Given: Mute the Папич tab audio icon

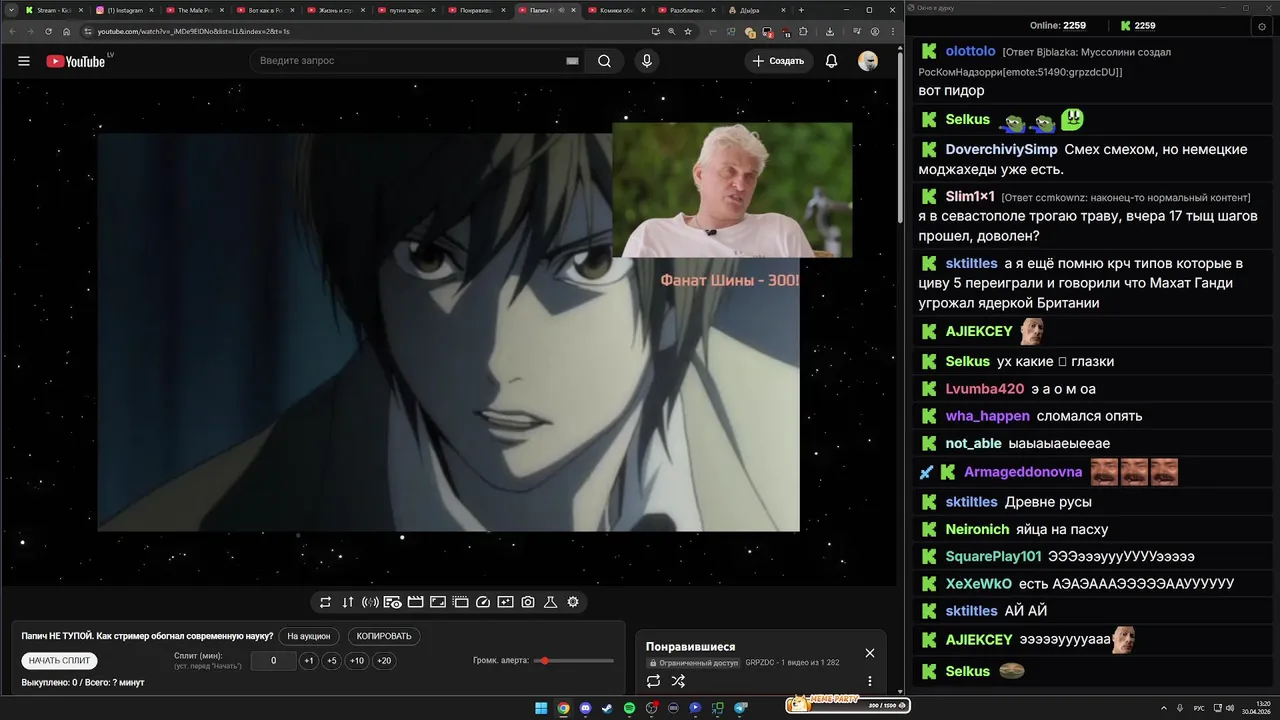Looking at the screenshot, I should [562, 10].
